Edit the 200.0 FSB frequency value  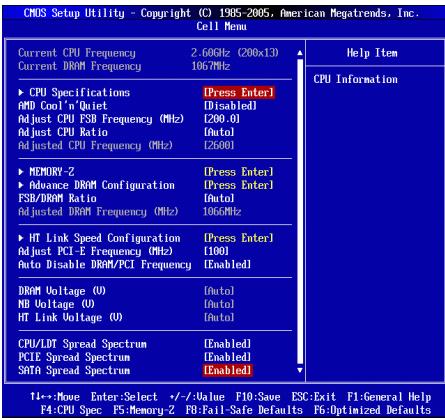click(x=222, y=119)
